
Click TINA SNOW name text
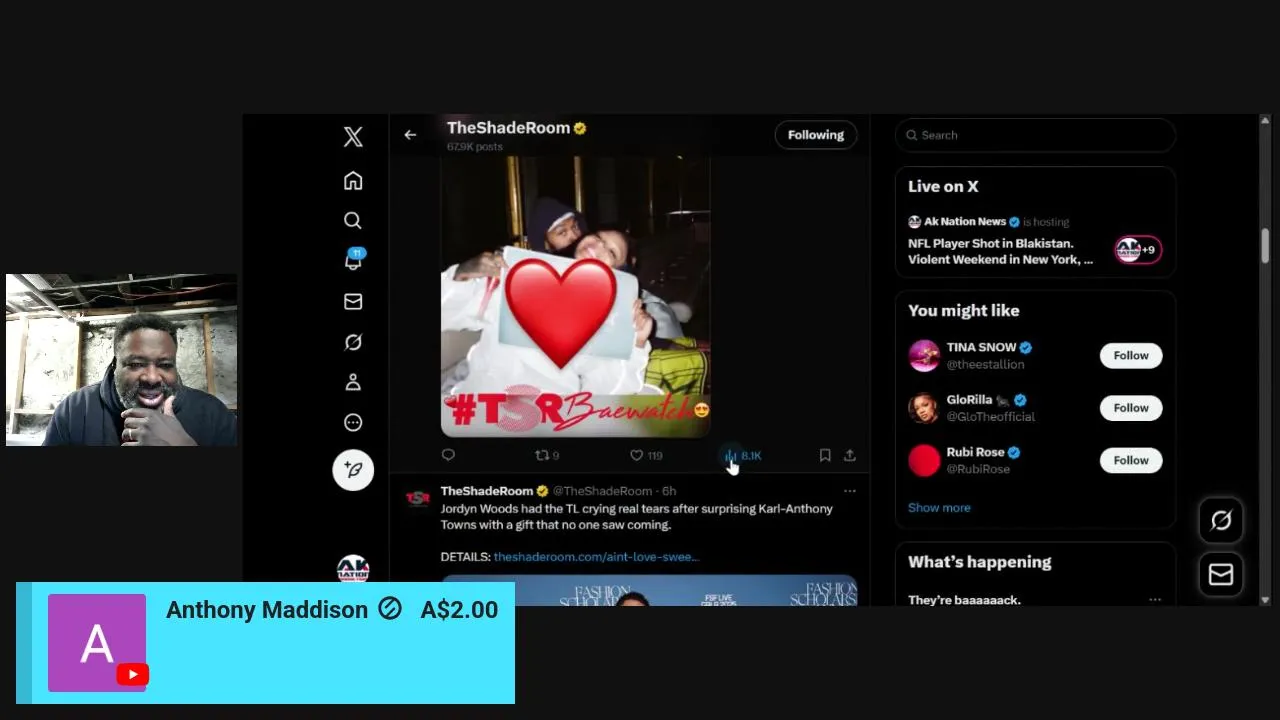981,347
